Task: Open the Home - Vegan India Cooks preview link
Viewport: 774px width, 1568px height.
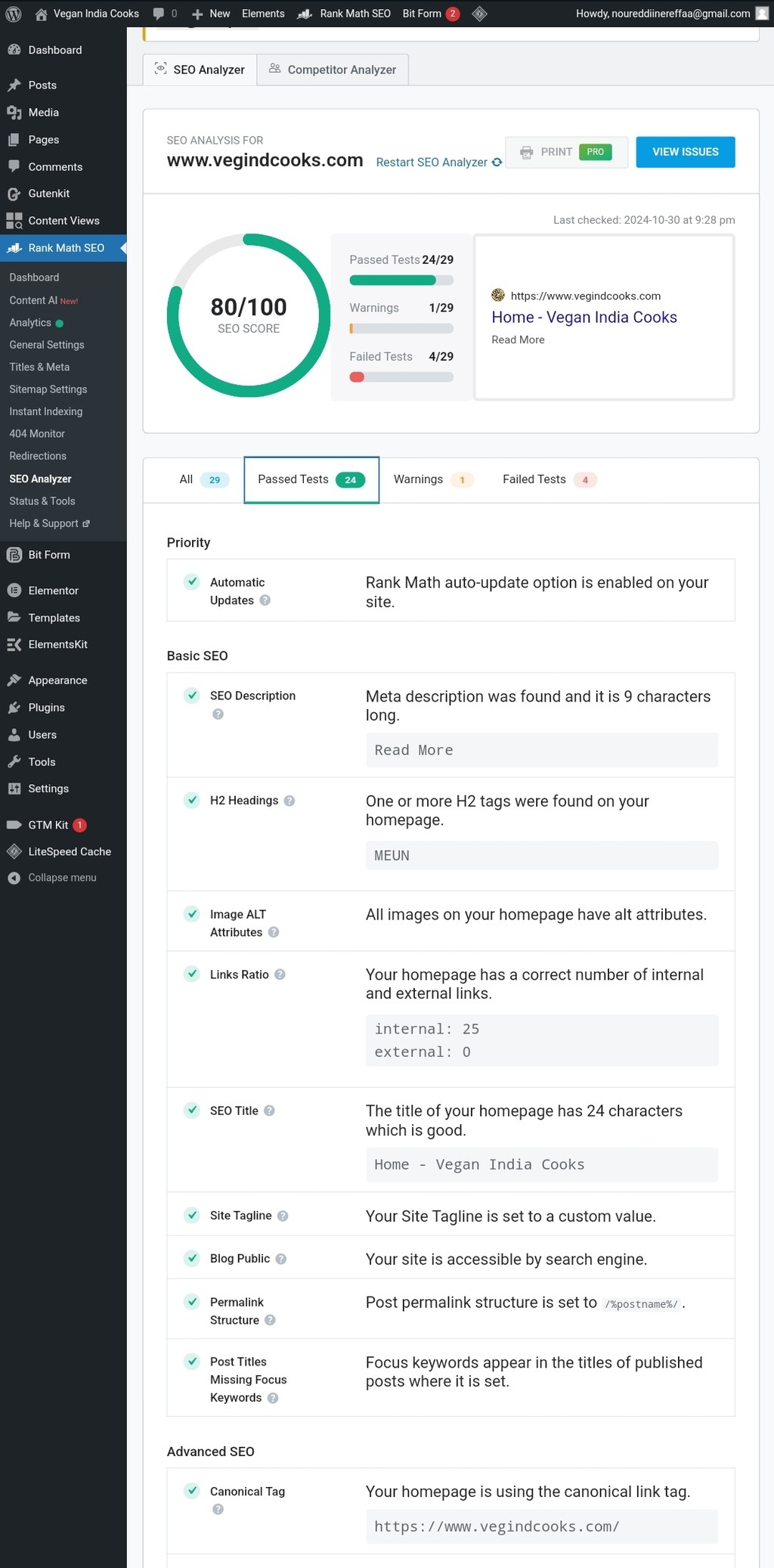Action: 584,318
